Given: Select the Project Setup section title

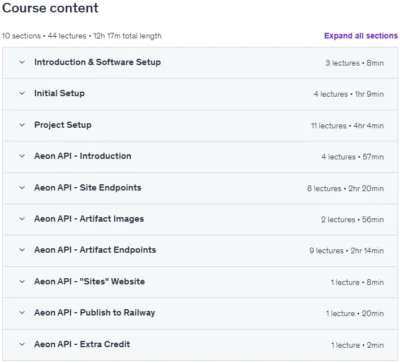Looking at the screenshot, I should tap(63, 125).
